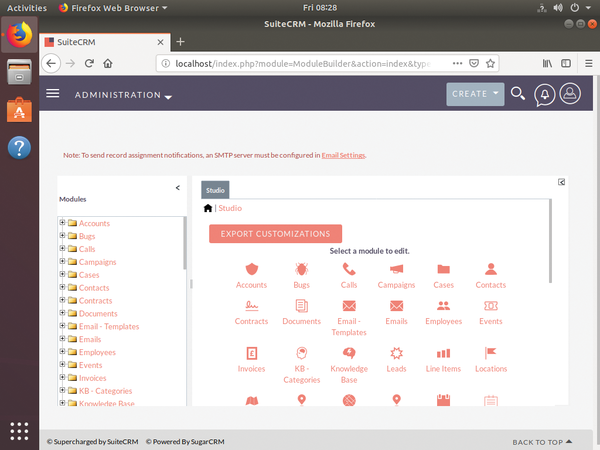Select the Studio tab
This screenshot has width=600, height=450.
[x=215, y=190]
